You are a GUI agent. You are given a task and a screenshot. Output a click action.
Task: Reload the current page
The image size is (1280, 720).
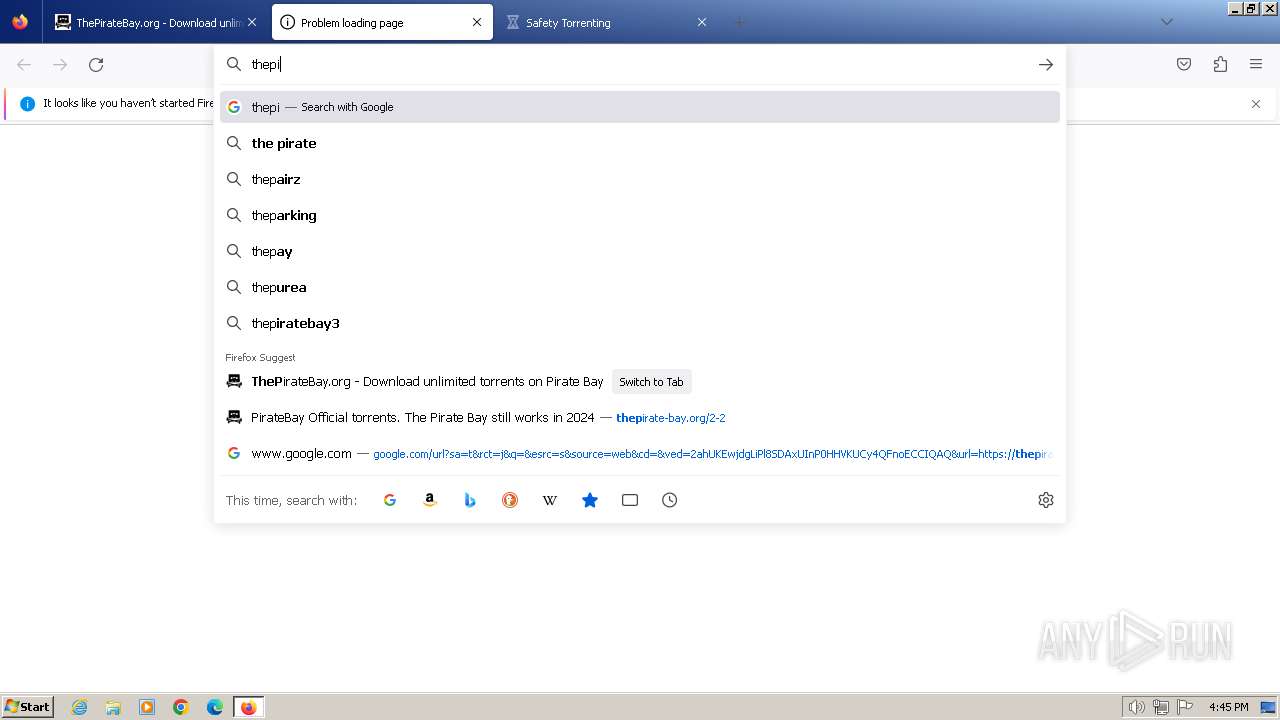click(x=96, y=65)
